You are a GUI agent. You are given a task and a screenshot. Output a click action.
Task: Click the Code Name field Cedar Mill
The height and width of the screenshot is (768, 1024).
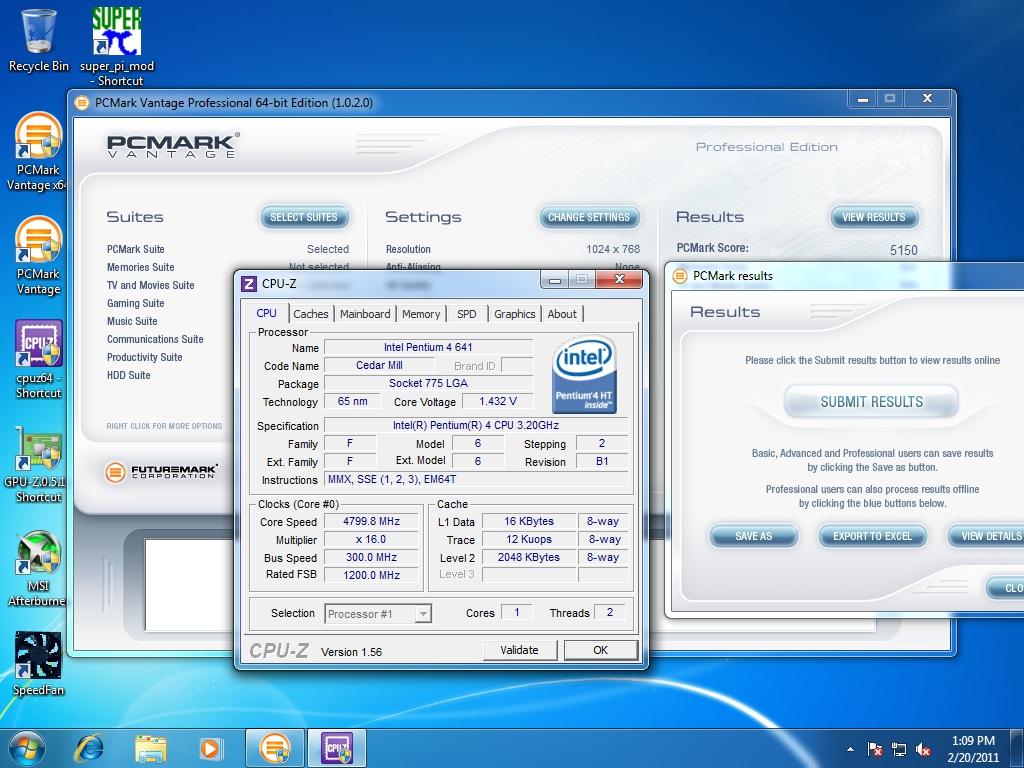[379, 365]
